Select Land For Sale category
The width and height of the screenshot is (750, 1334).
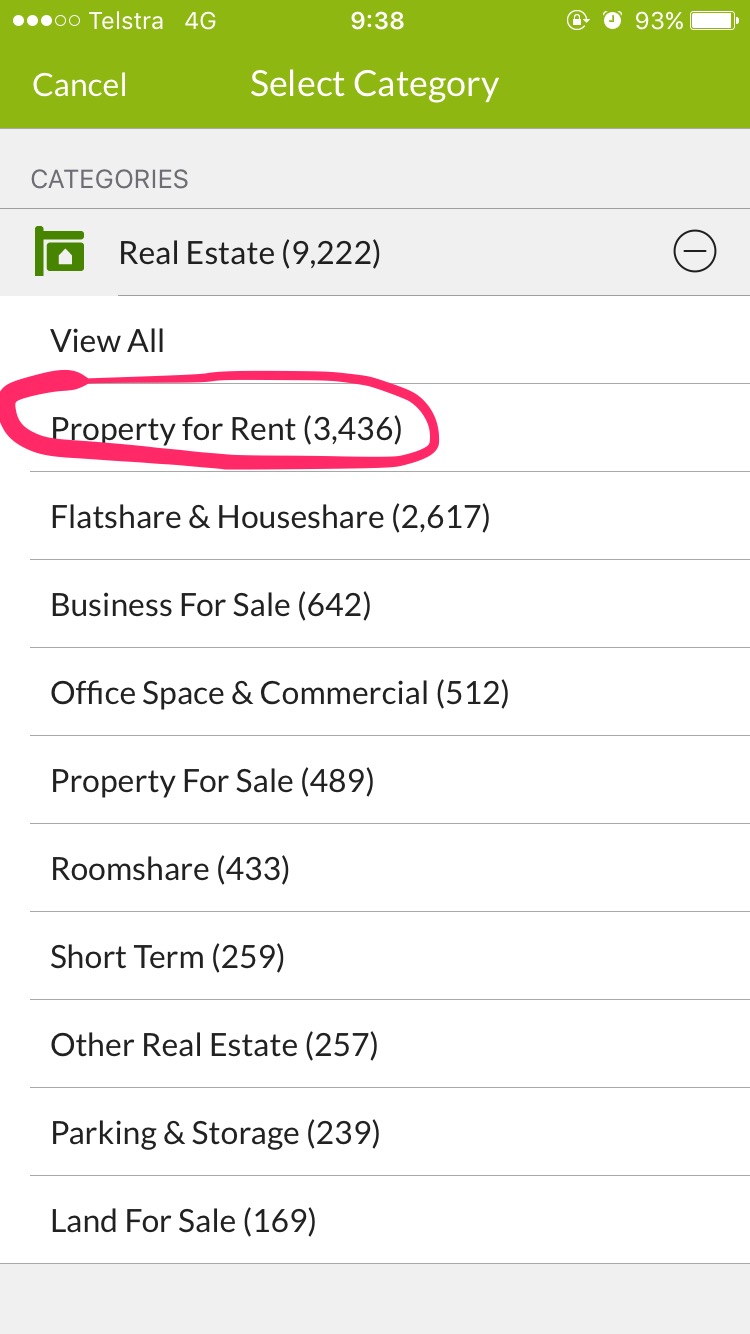pyautogui.click(x=390, y=1220)
